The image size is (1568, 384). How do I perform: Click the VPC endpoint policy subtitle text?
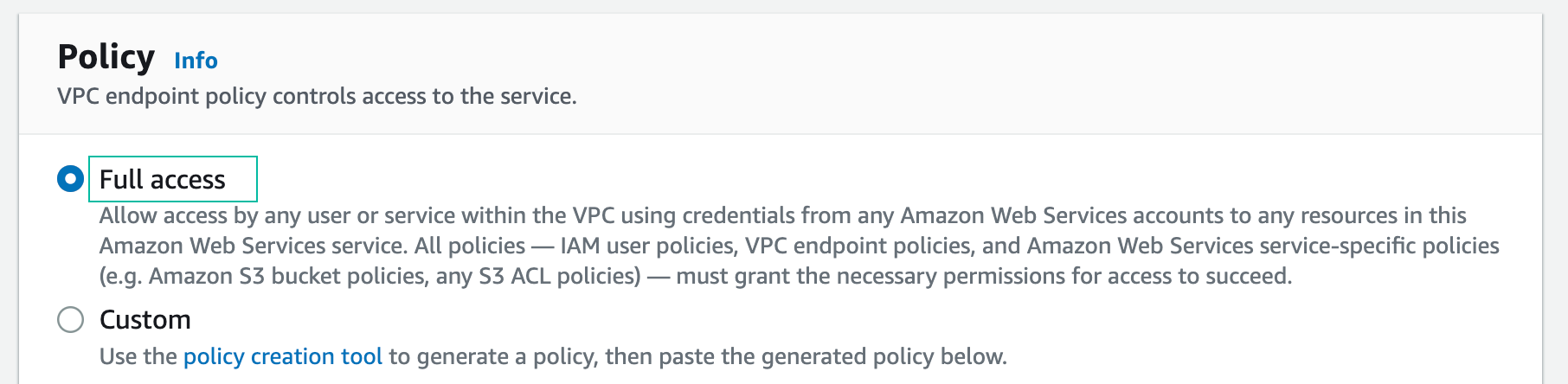[x=317, y=96]
